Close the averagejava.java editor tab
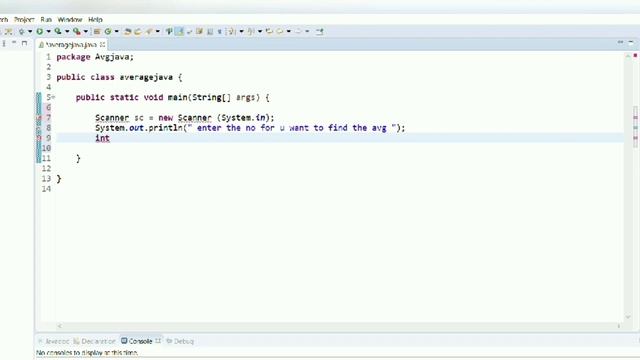This screenshot has width=640, height=360. pos(102,44)
